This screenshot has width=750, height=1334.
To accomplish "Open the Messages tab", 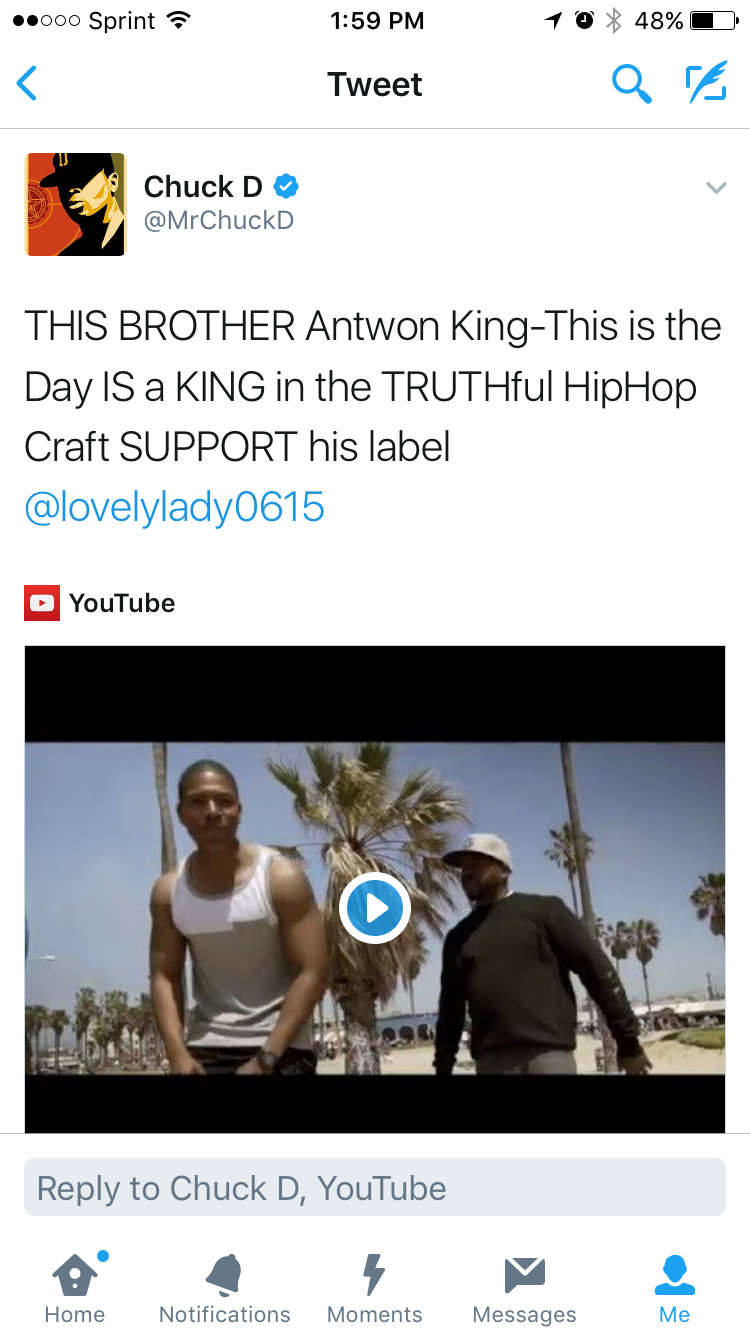I will coord(525,1289).
